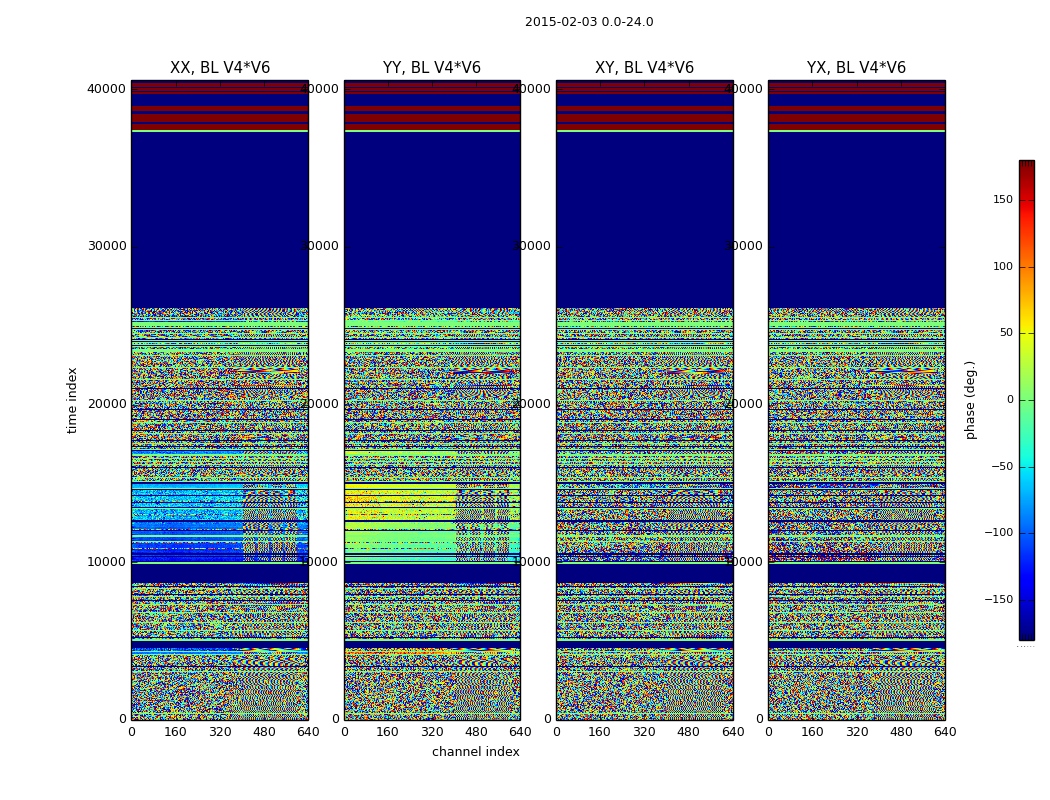This screenshot has height=800, width=1050.
Task: Click channel tick '640' under YY panel
Action: coord(520,732)
